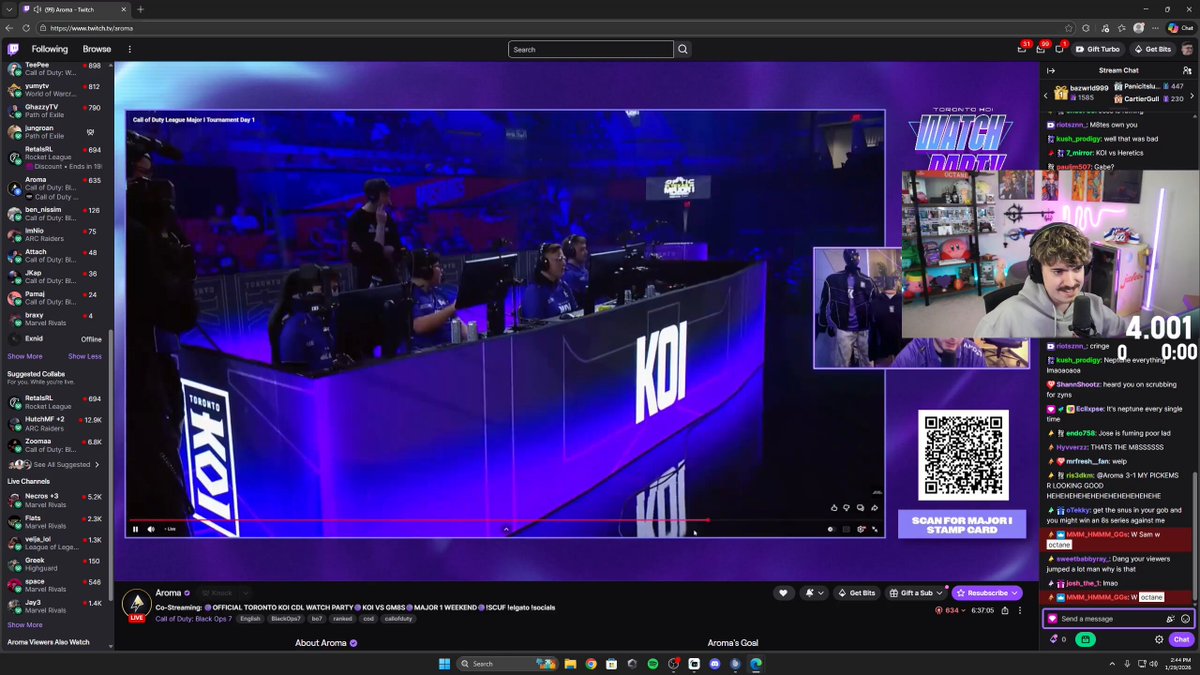
Task: Open notification bell dropdown for Aroma
Action: [813, 593]
